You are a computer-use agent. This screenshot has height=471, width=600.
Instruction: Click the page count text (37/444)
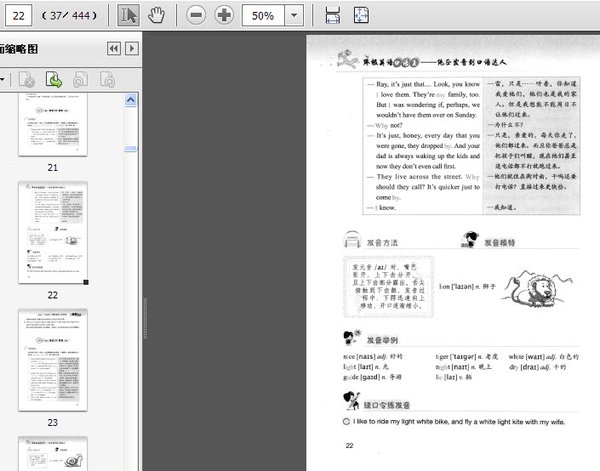tap(69, 16)
